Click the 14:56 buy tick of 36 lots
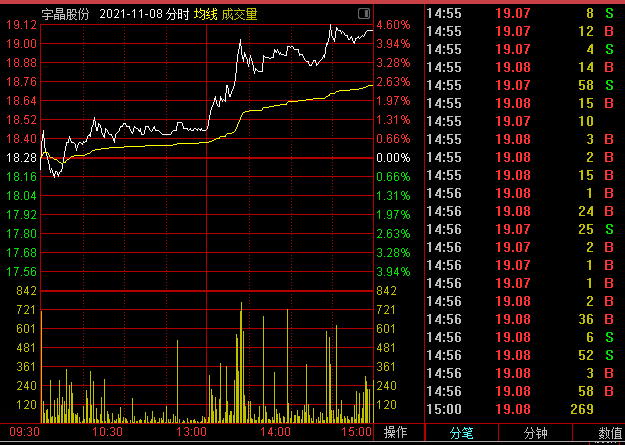Image resolution: width=625 pixels, height=445 pixels. [525, 319]
